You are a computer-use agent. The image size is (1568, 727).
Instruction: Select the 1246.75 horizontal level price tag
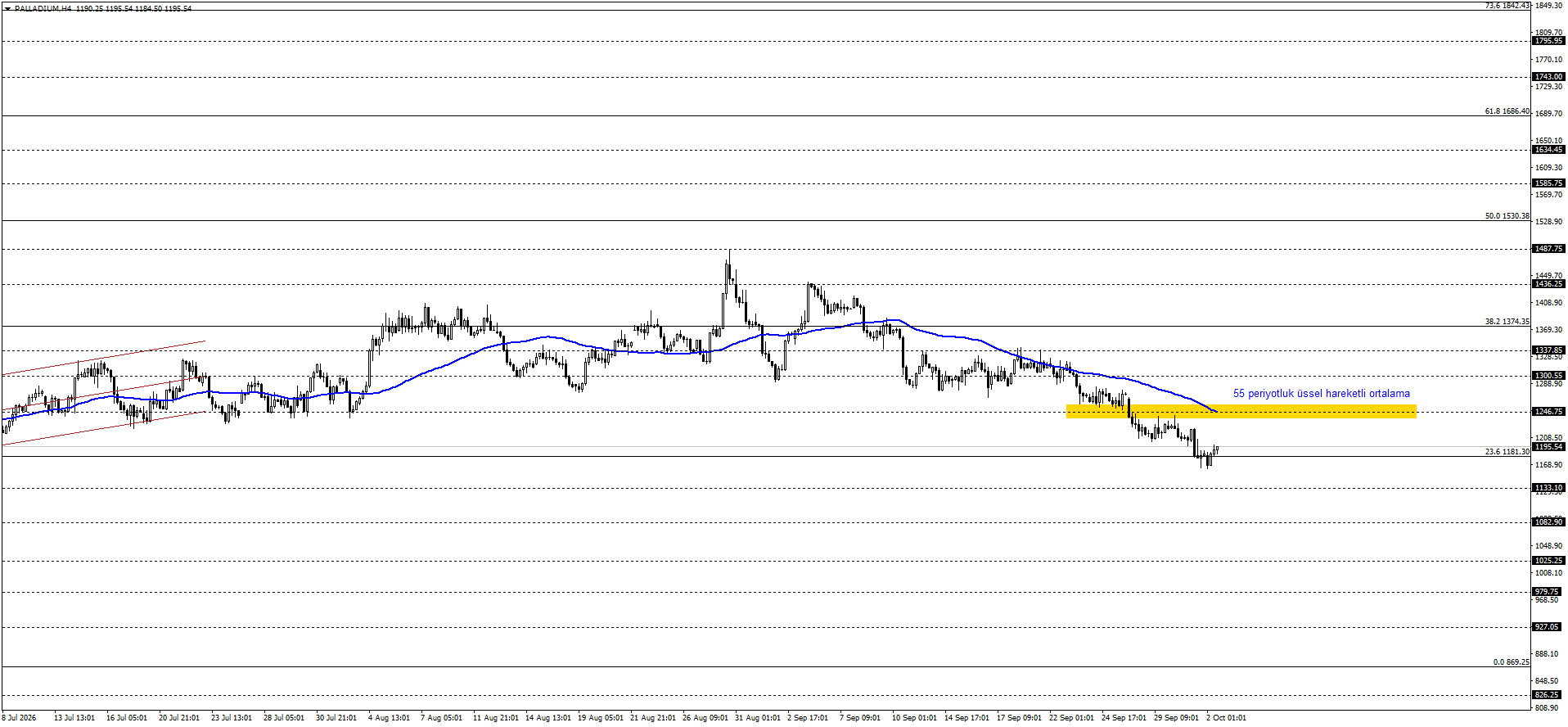(x=1548, y=412)
